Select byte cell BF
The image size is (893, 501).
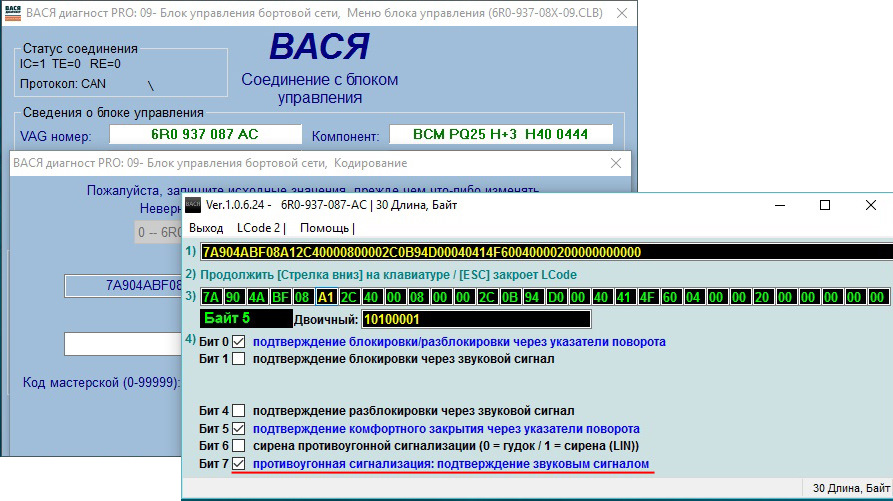click(280, 297)
